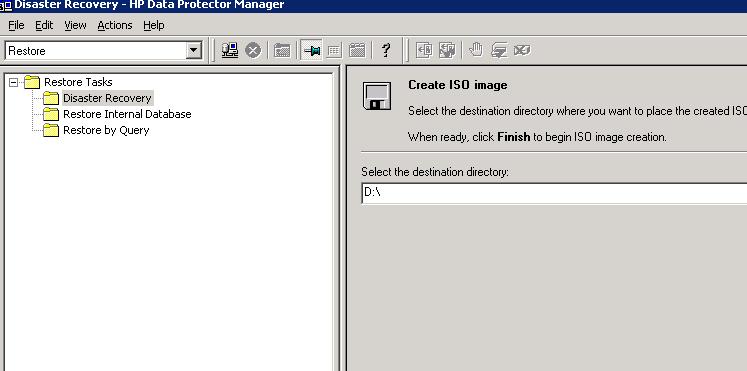Click the single page with arrow icon
This screenshot has height=371, width=747.
click(x=424, y=50)
